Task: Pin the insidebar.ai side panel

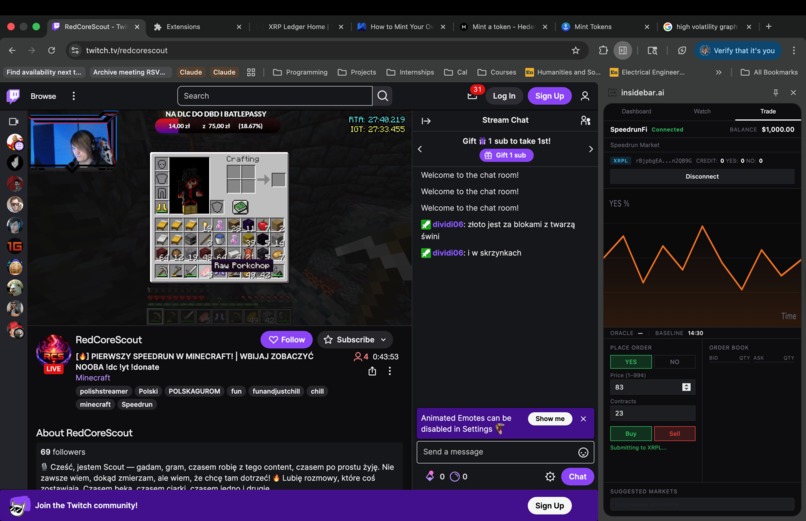Action: (776, 92)
